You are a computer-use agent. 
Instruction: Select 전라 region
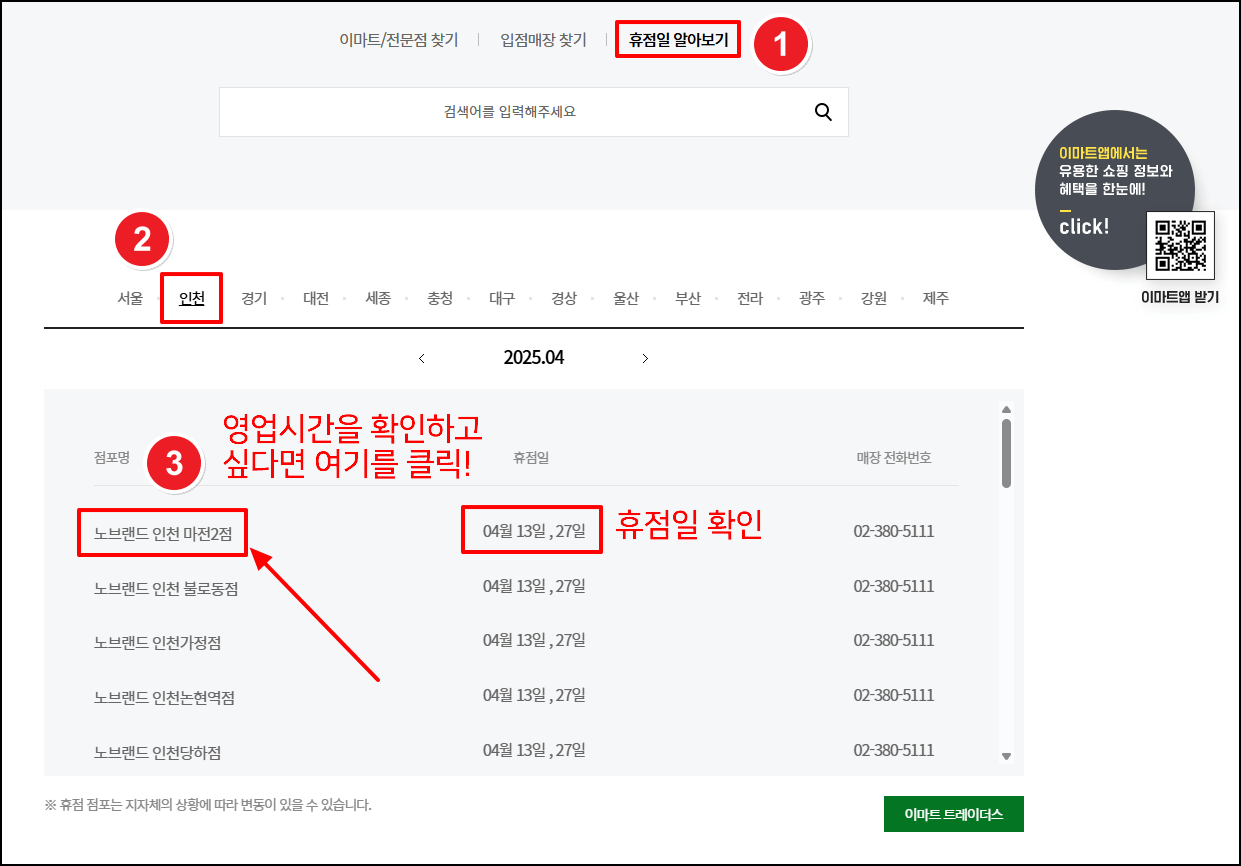[x=750, y=298]
